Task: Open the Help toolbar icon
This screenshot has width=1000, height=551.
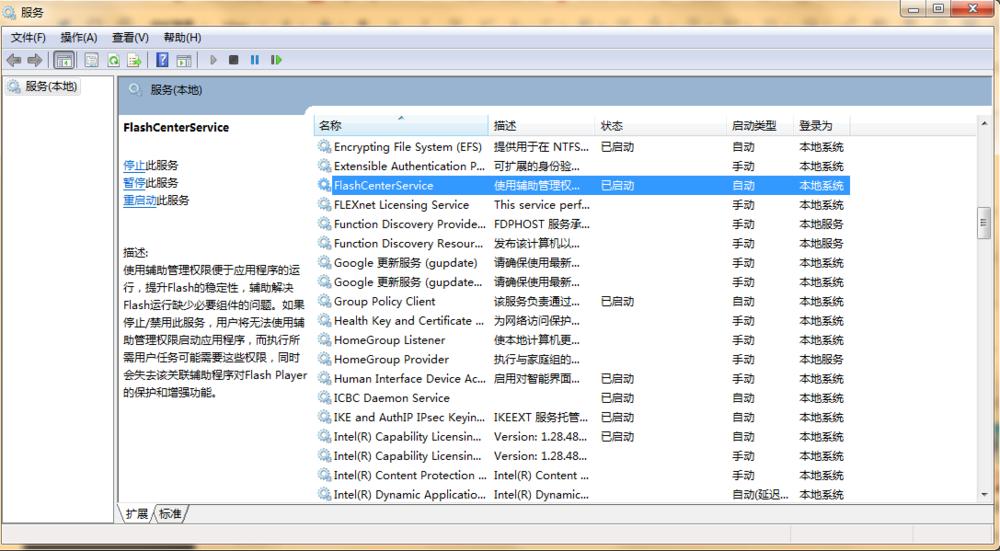Action: tap(162, 60)
